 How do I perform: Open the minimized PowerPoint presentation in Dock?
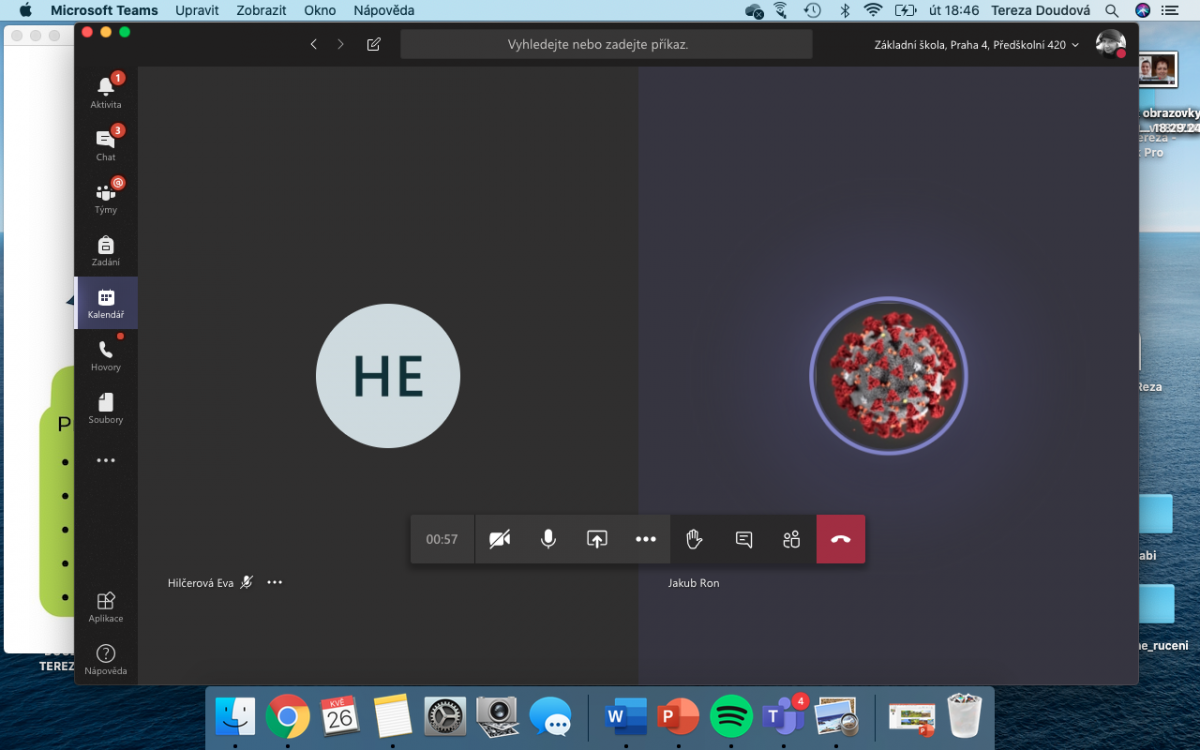pyautogui.click(x=912, y=716)
